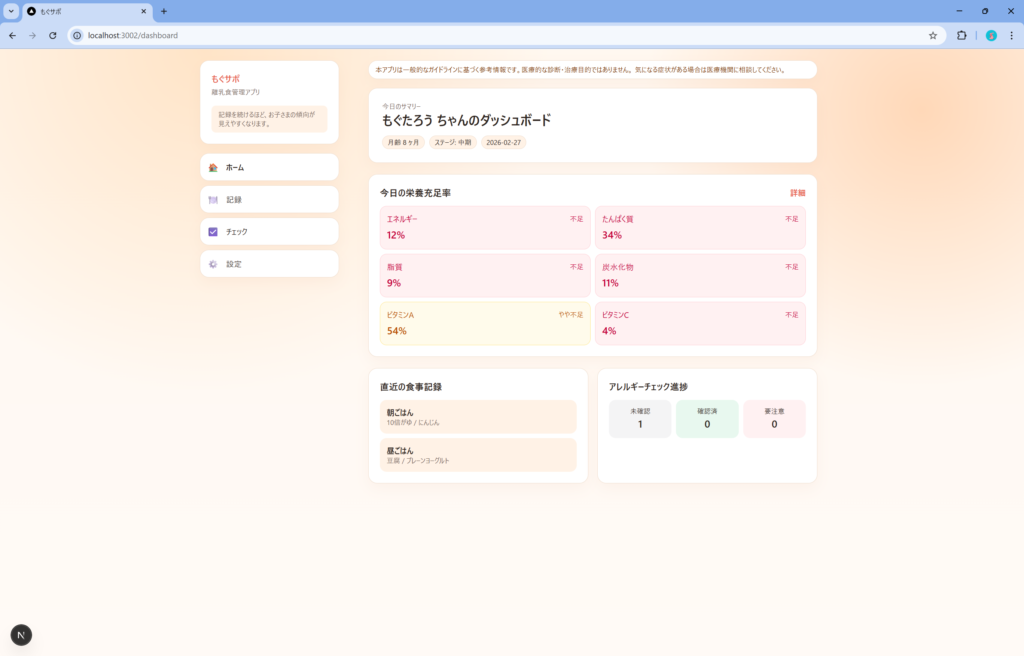Click the meal record icon in sidebar
The width and height of the screenshot is (1024, 656).
[x=213, y=200]
